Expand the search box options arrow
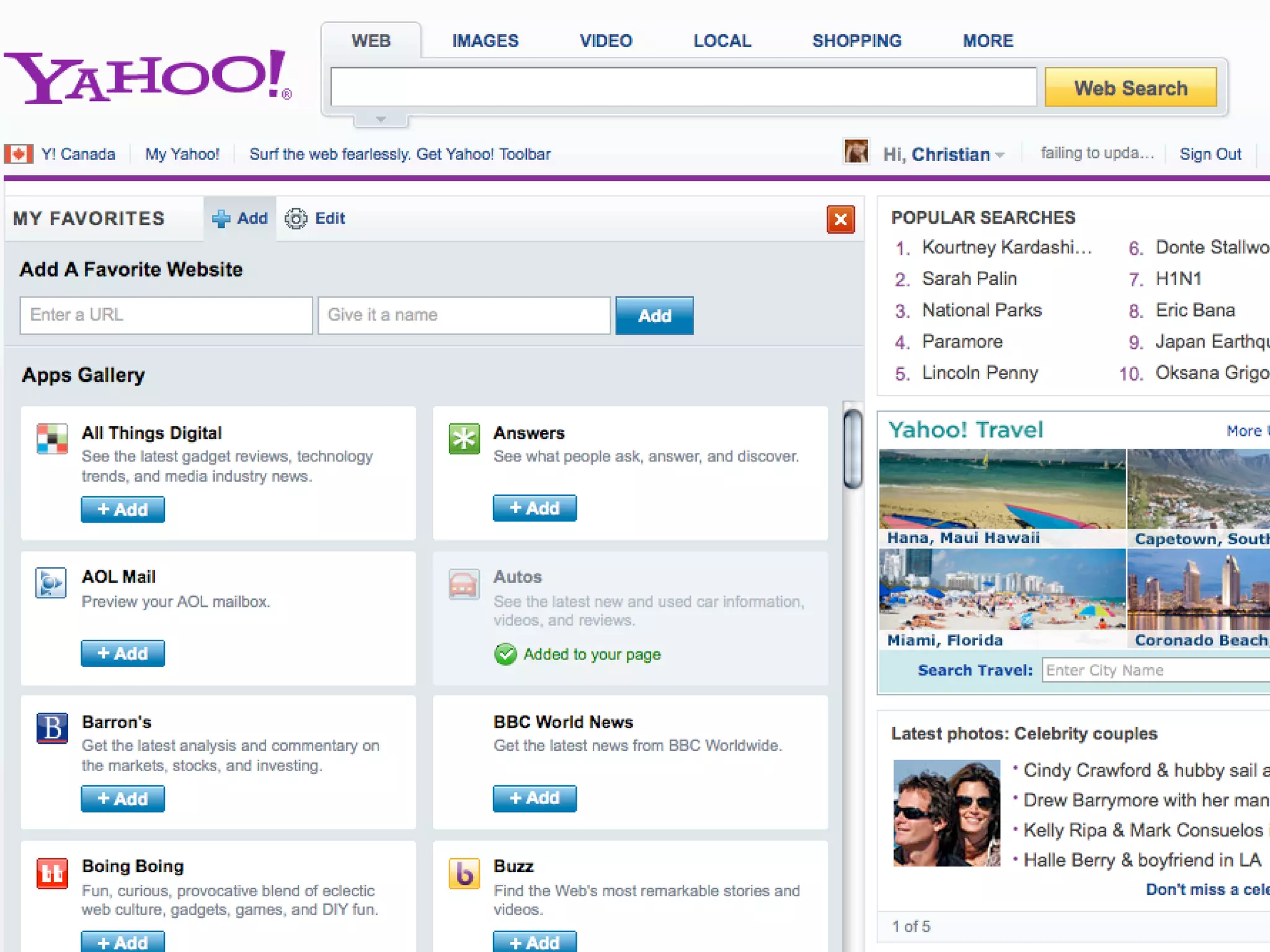Image resolution: width=1270 pixels, height=952 pixels. coord(381,119)
